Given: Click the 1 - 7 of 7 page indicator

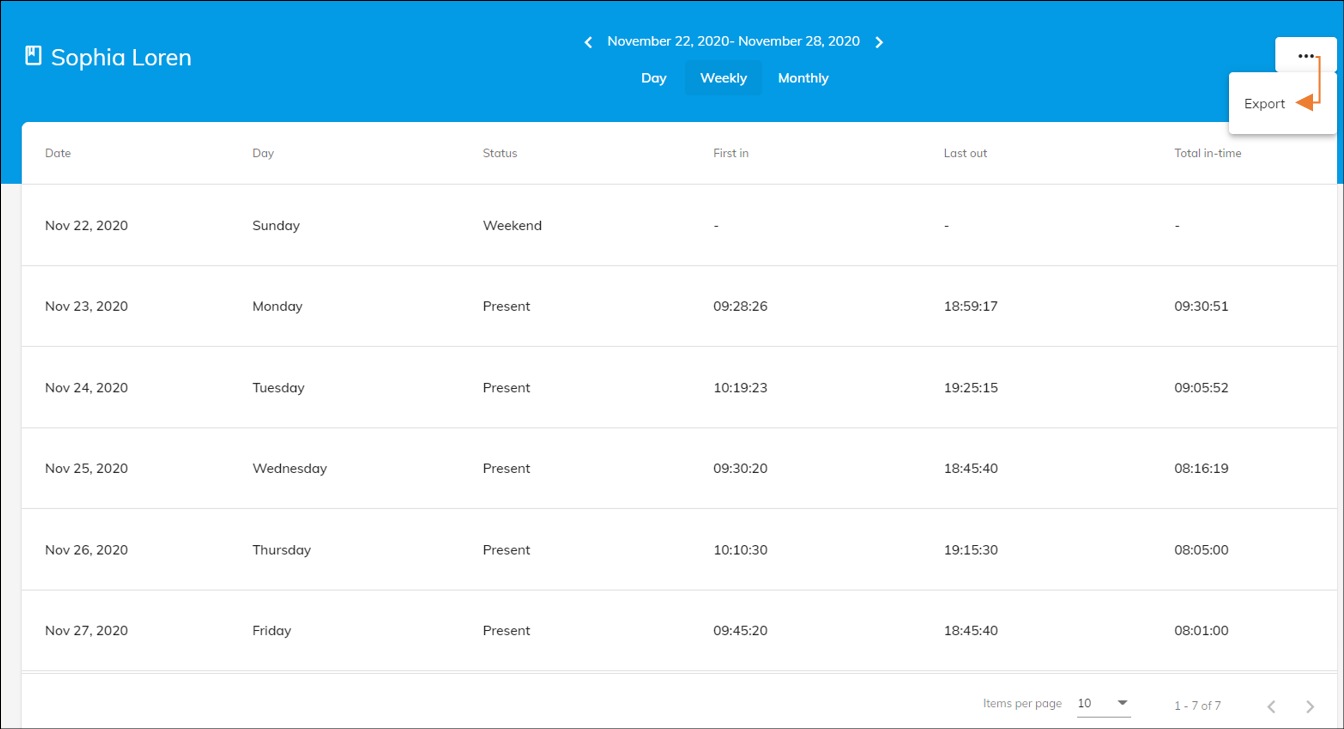Looking at the screenshot, I should point(1197,706).
